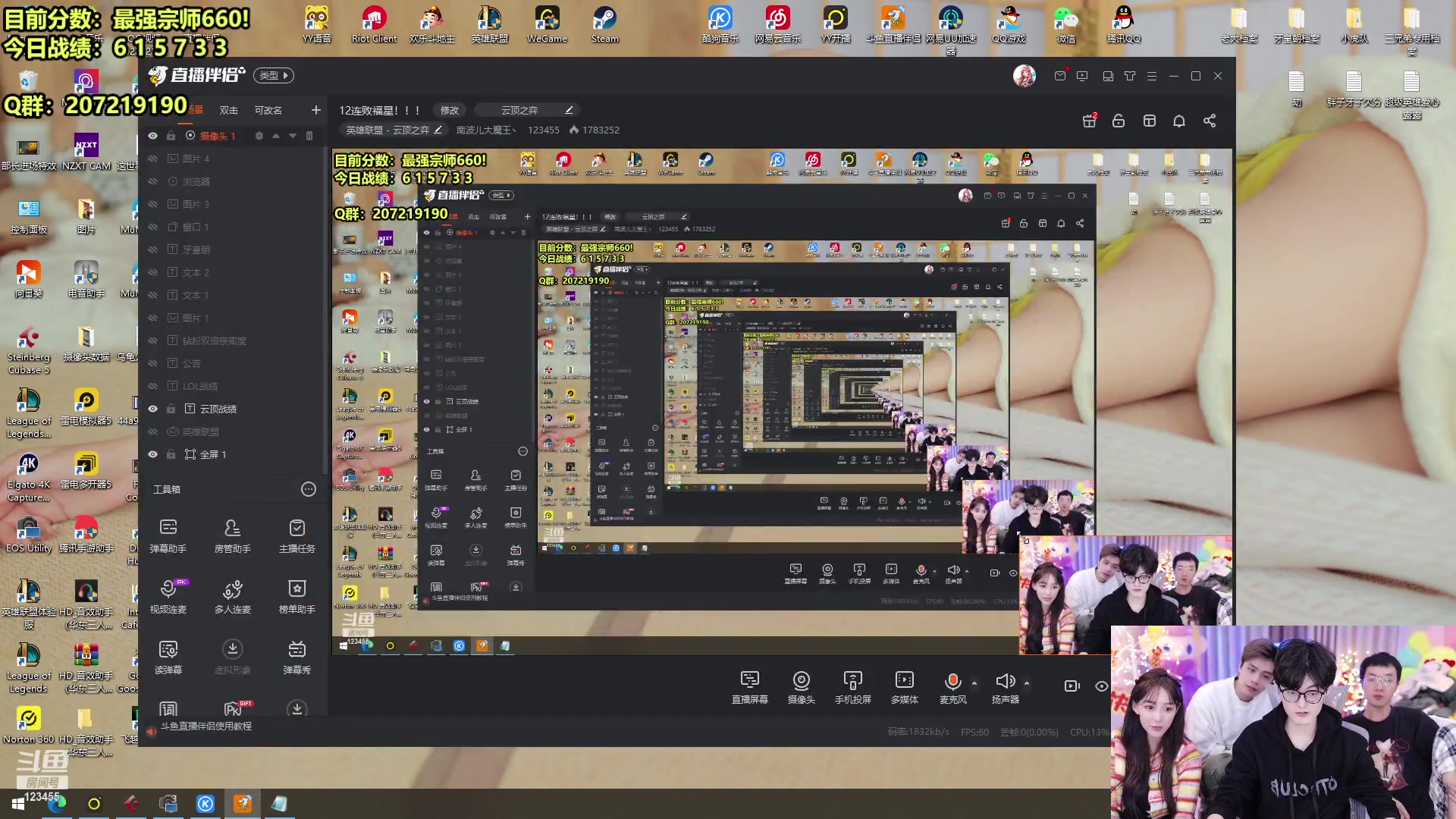The width and height of the screenshot is (1456, 819).
Task: Open the 弹幕秀 tool
Action: pos(297,657)
